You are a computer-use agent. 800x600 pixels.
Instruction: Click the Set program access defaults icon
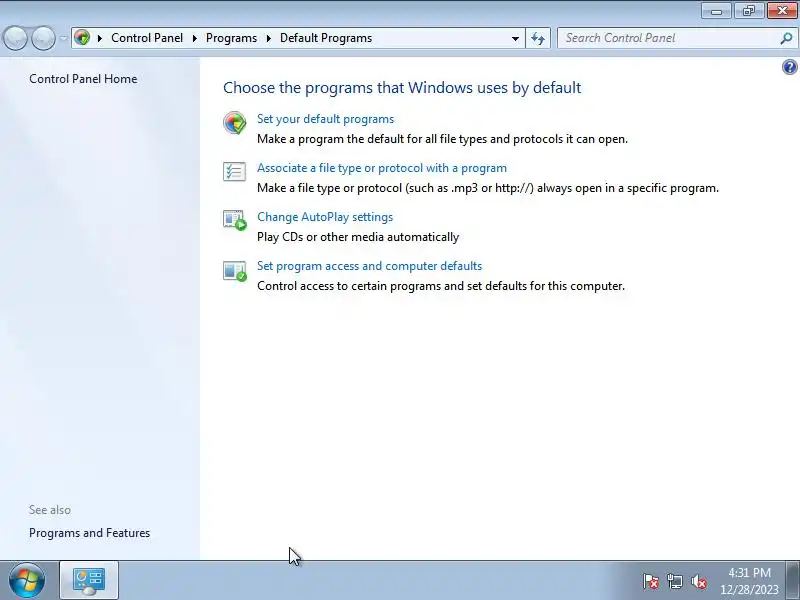[x=235, y=270]
